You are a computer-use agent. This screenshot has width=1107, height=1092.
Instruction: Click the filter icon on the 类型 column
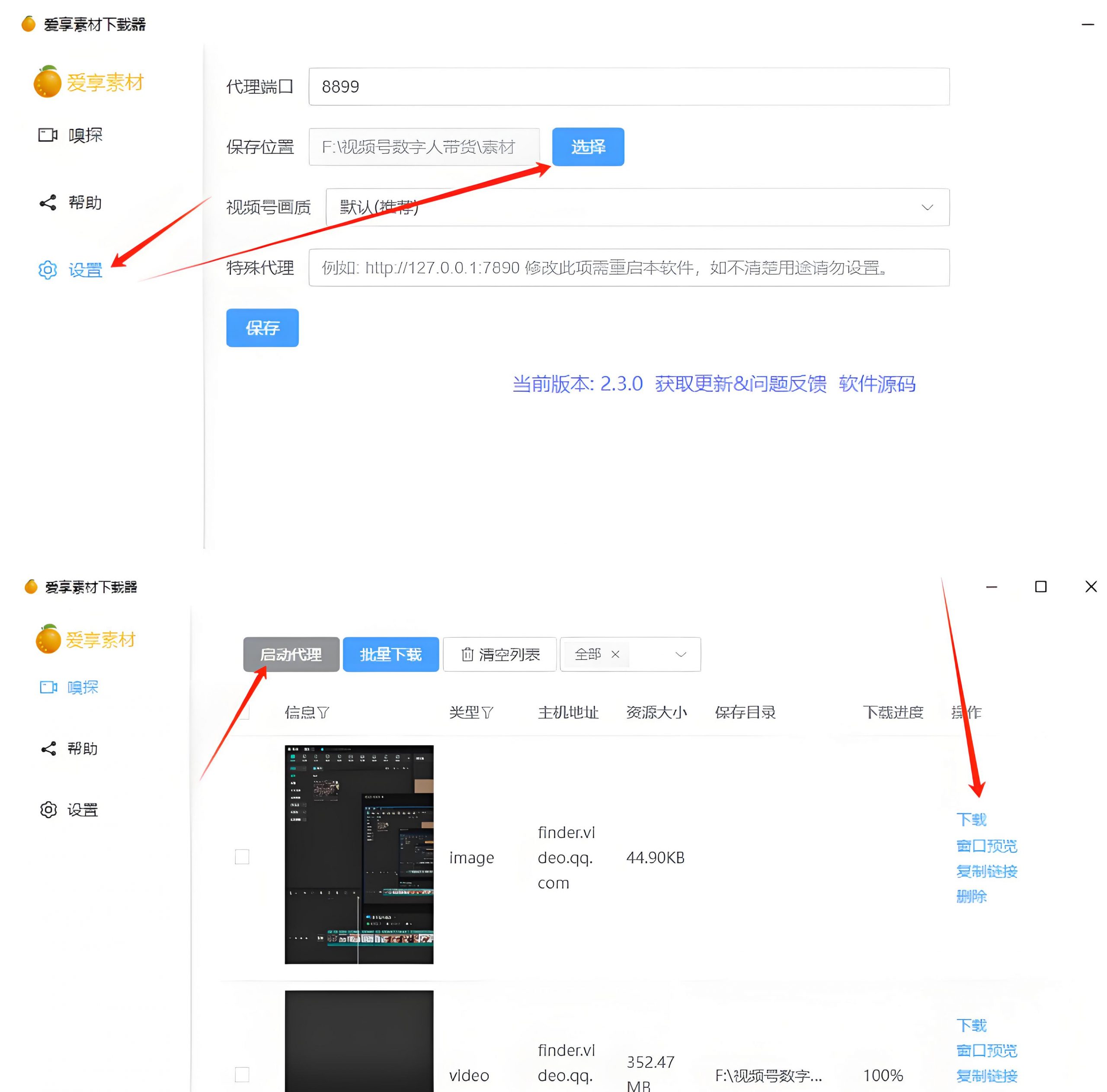488,712
